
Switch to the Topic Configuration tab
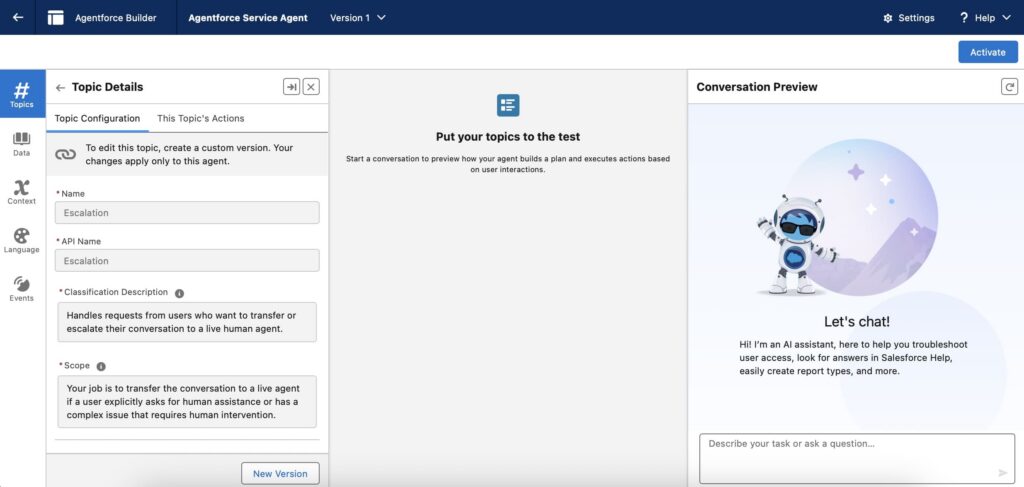(97, 118)
